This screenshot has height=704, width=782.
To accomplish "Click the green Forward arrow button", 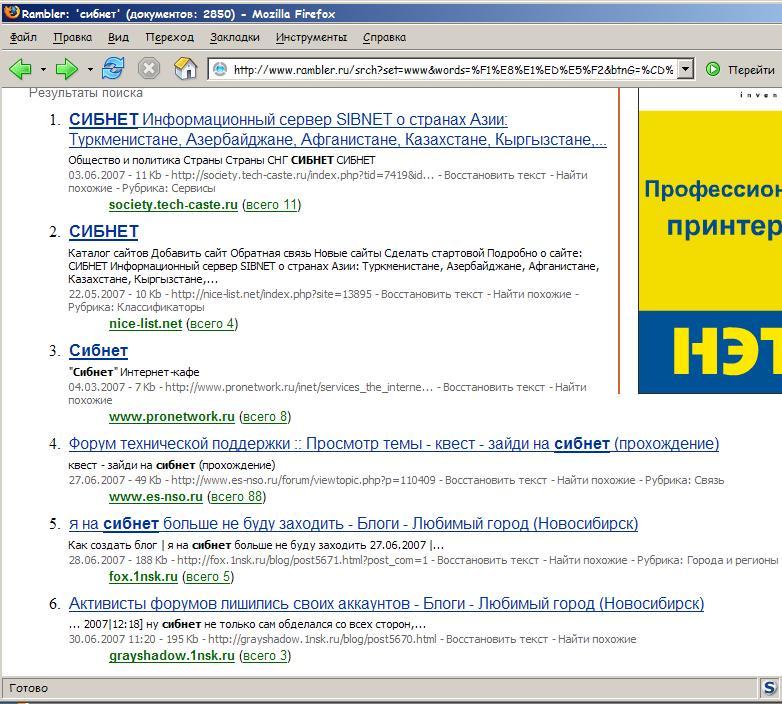I will [67, 69].
